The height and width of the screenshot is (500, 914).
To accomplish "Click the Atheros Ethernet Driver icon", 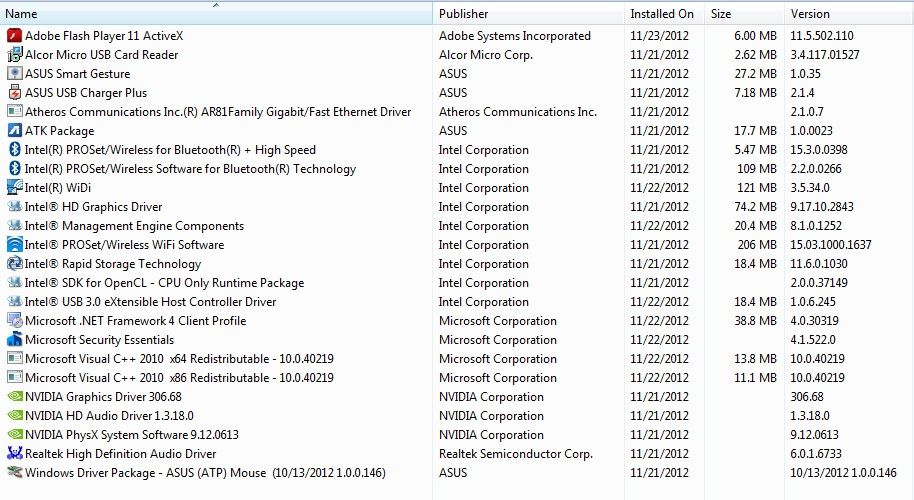I will pos(15,111).
